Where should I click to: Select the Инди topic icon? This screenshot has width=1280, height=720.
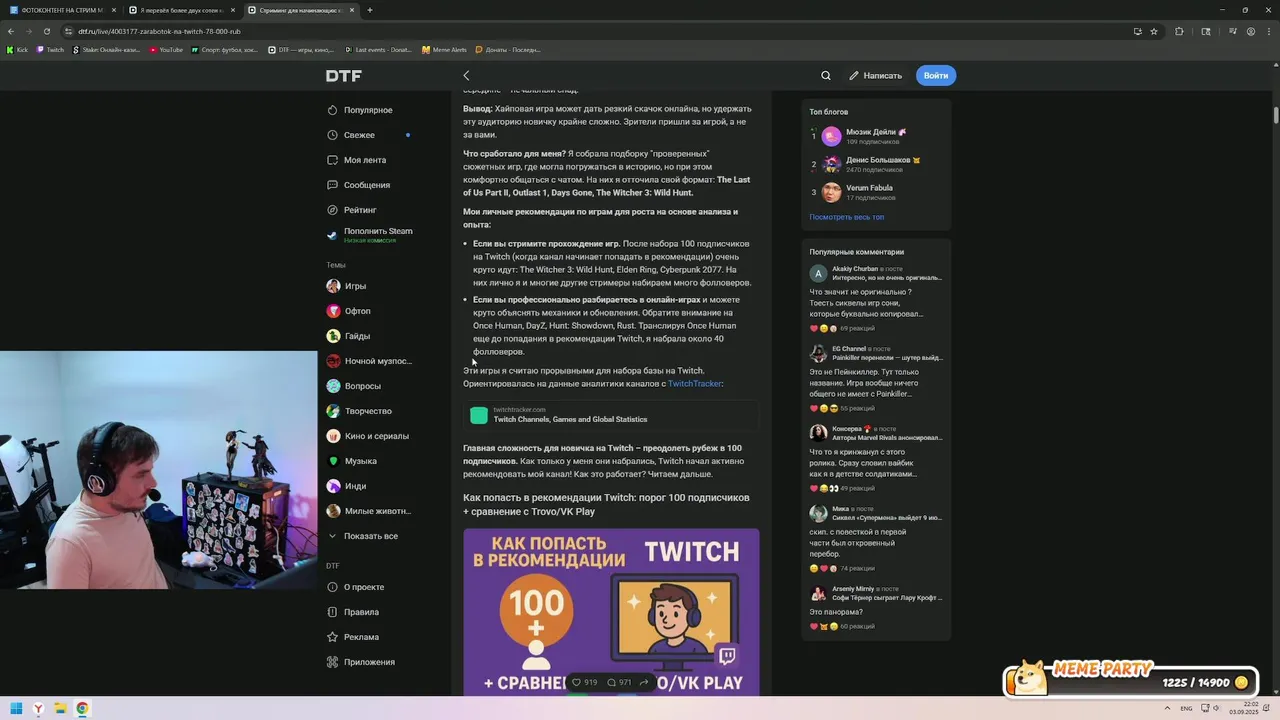coord(333,486)
